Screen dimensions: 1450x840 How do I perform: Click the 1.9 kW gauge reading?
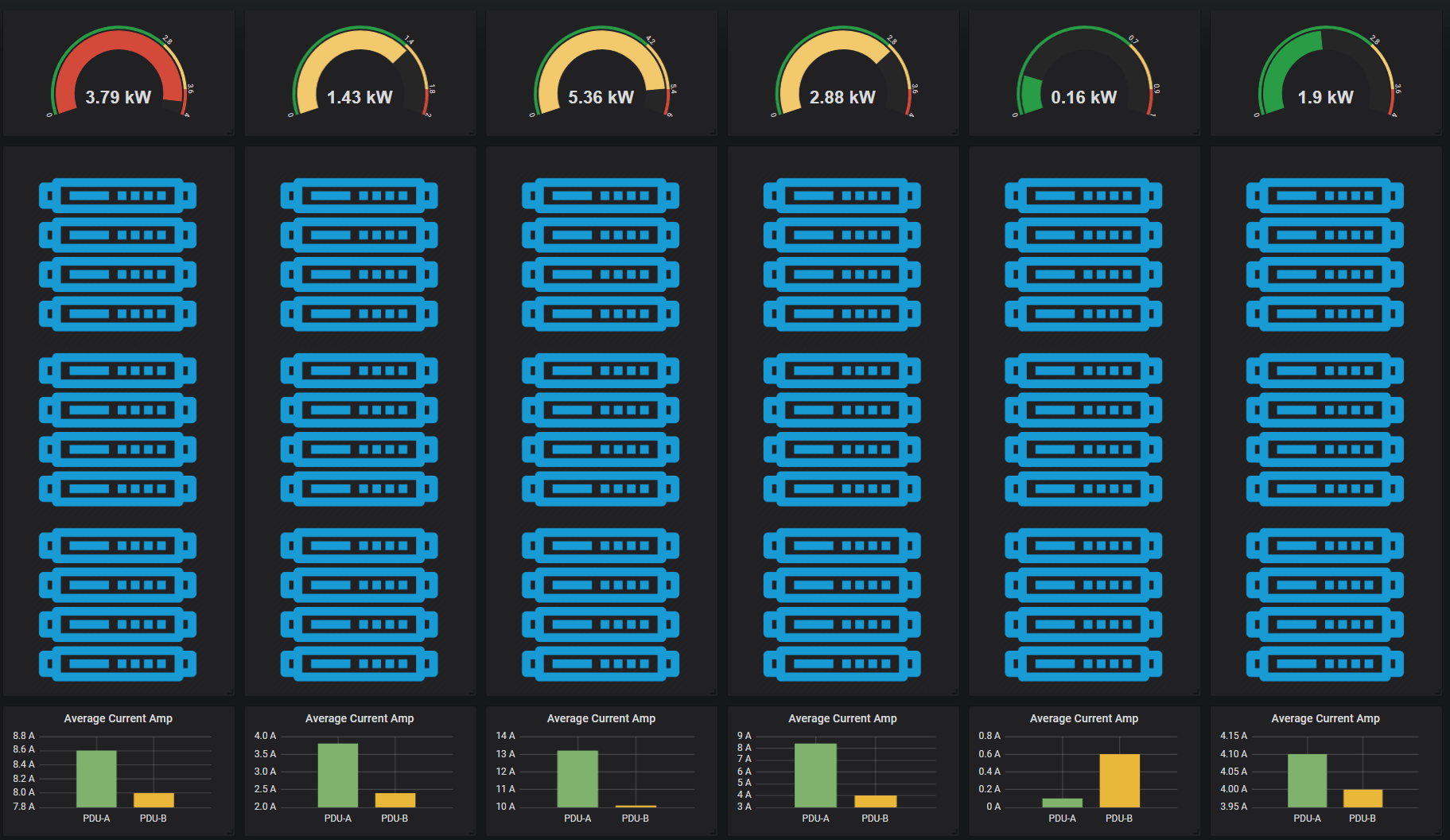[1325, 97]
